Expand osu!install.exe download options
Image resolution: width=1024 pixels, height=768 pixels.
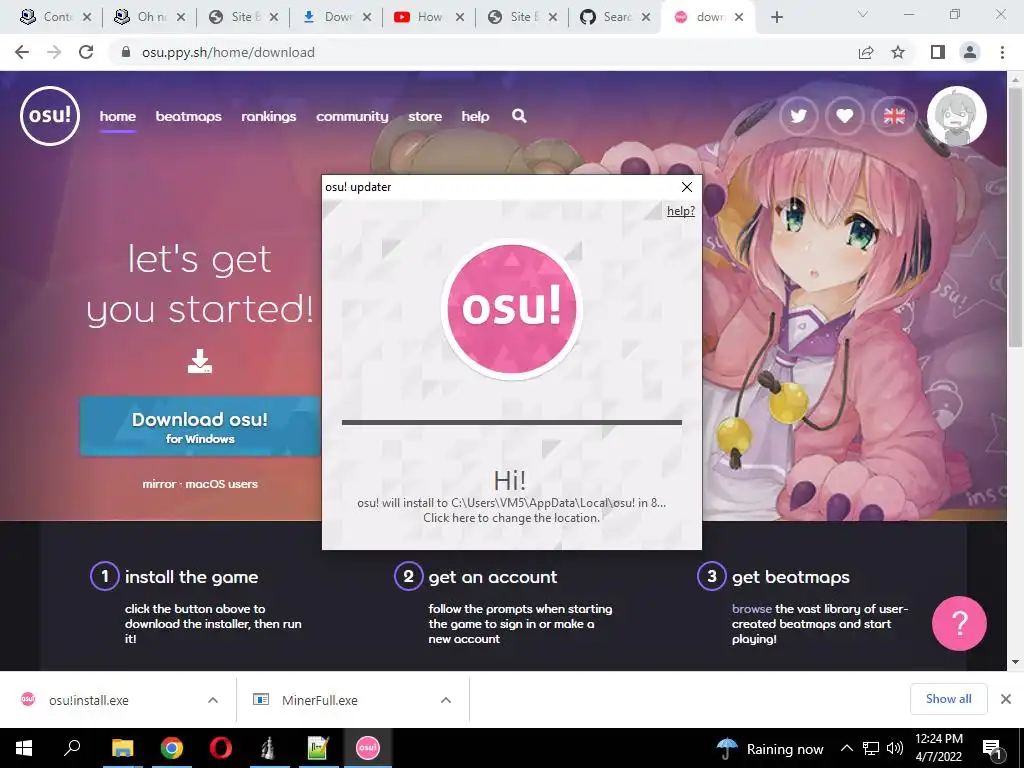coord(213,700)
